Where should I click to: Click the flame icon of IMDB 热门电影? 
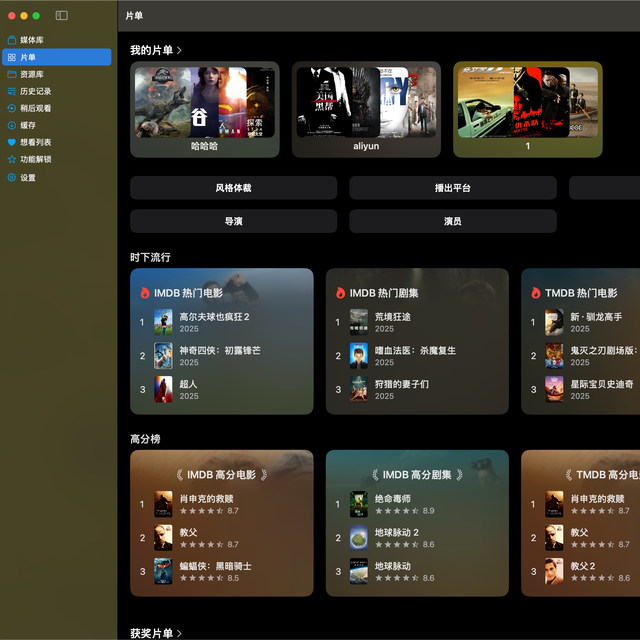145,293
